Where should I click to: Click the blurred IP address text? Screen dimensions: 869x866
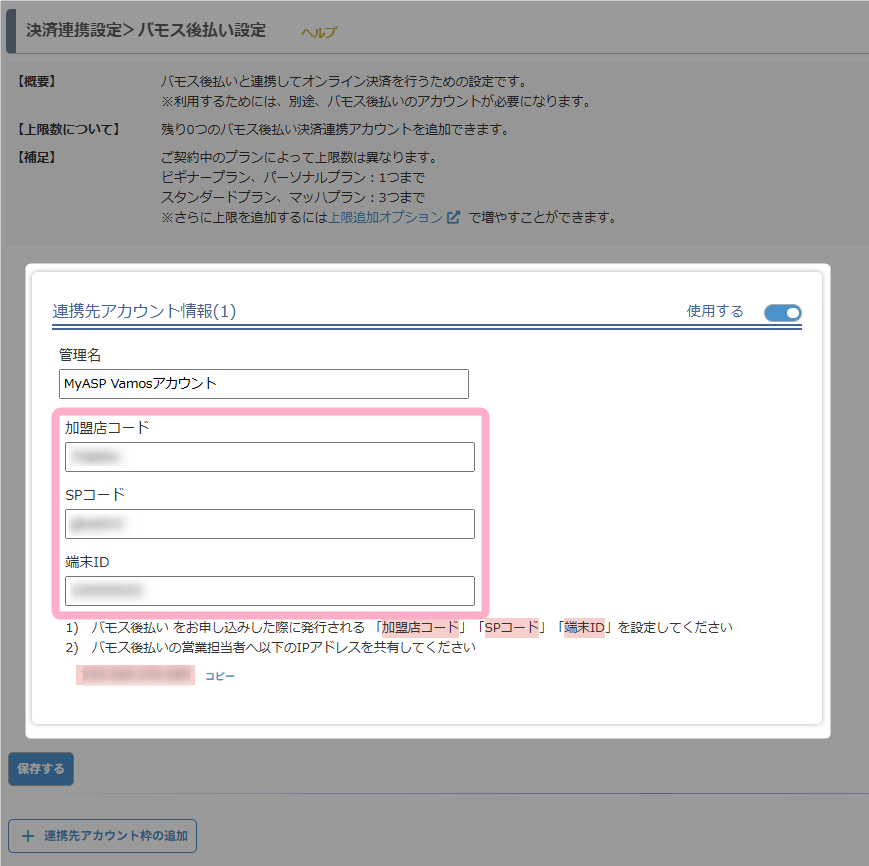coord(135,676)
